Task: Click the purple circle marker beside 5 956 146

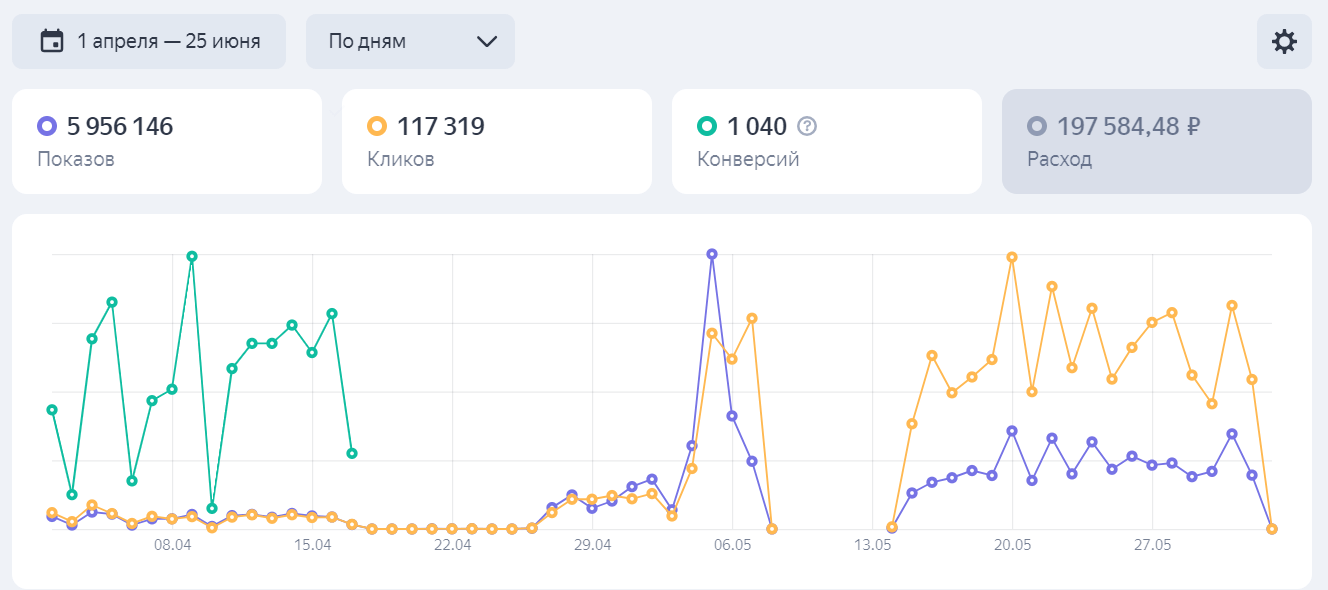Action: coord(46,127)
